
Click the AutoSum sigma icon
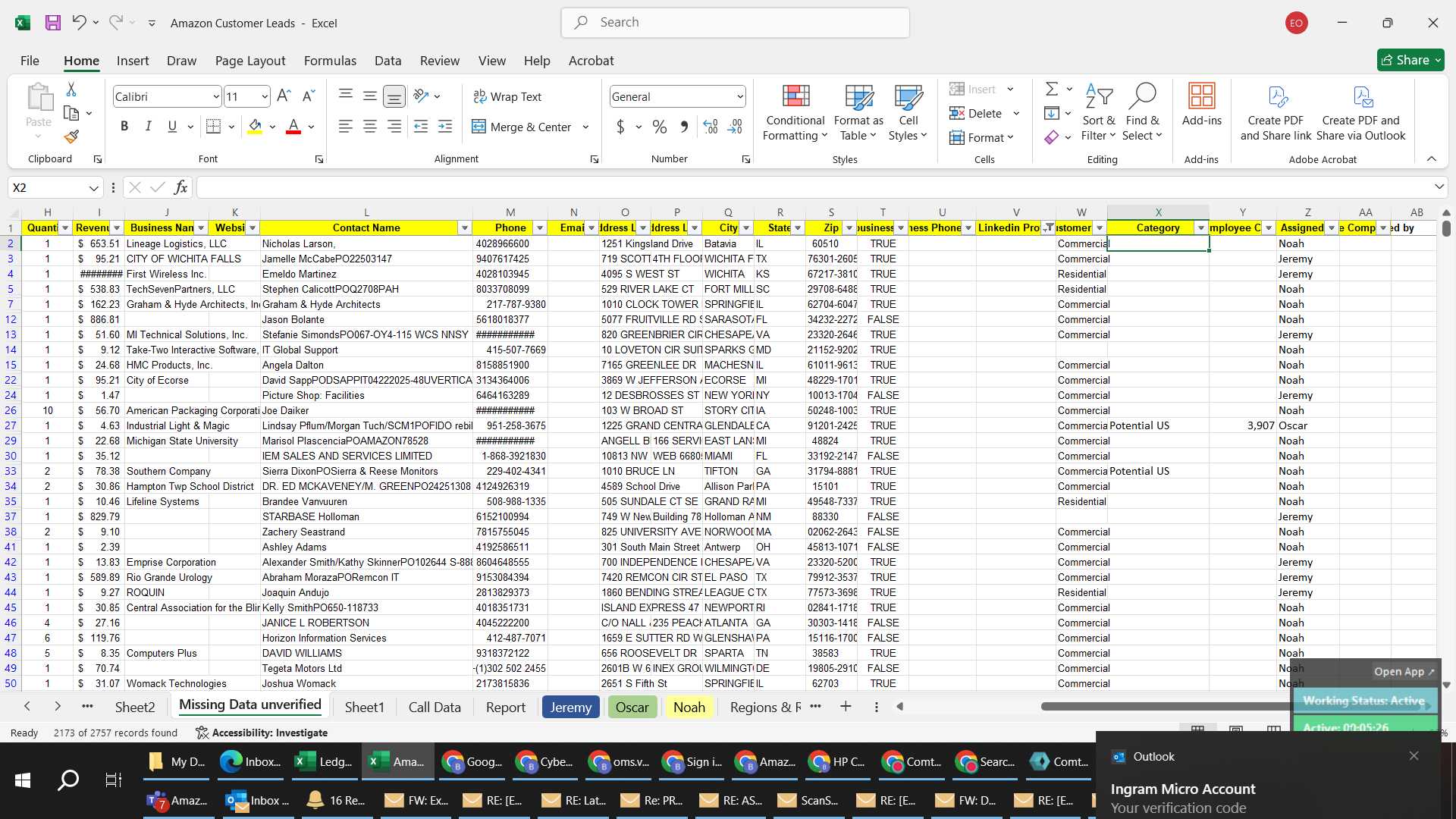pos(1052,89)
